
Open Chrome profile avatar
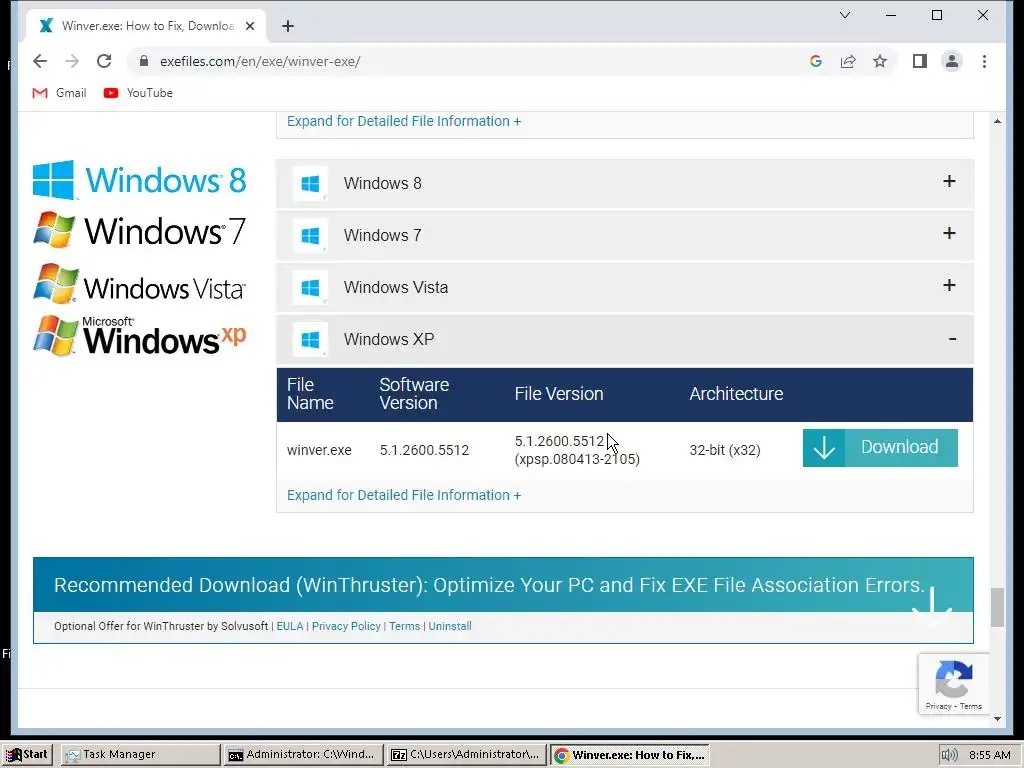click(952, 61)
